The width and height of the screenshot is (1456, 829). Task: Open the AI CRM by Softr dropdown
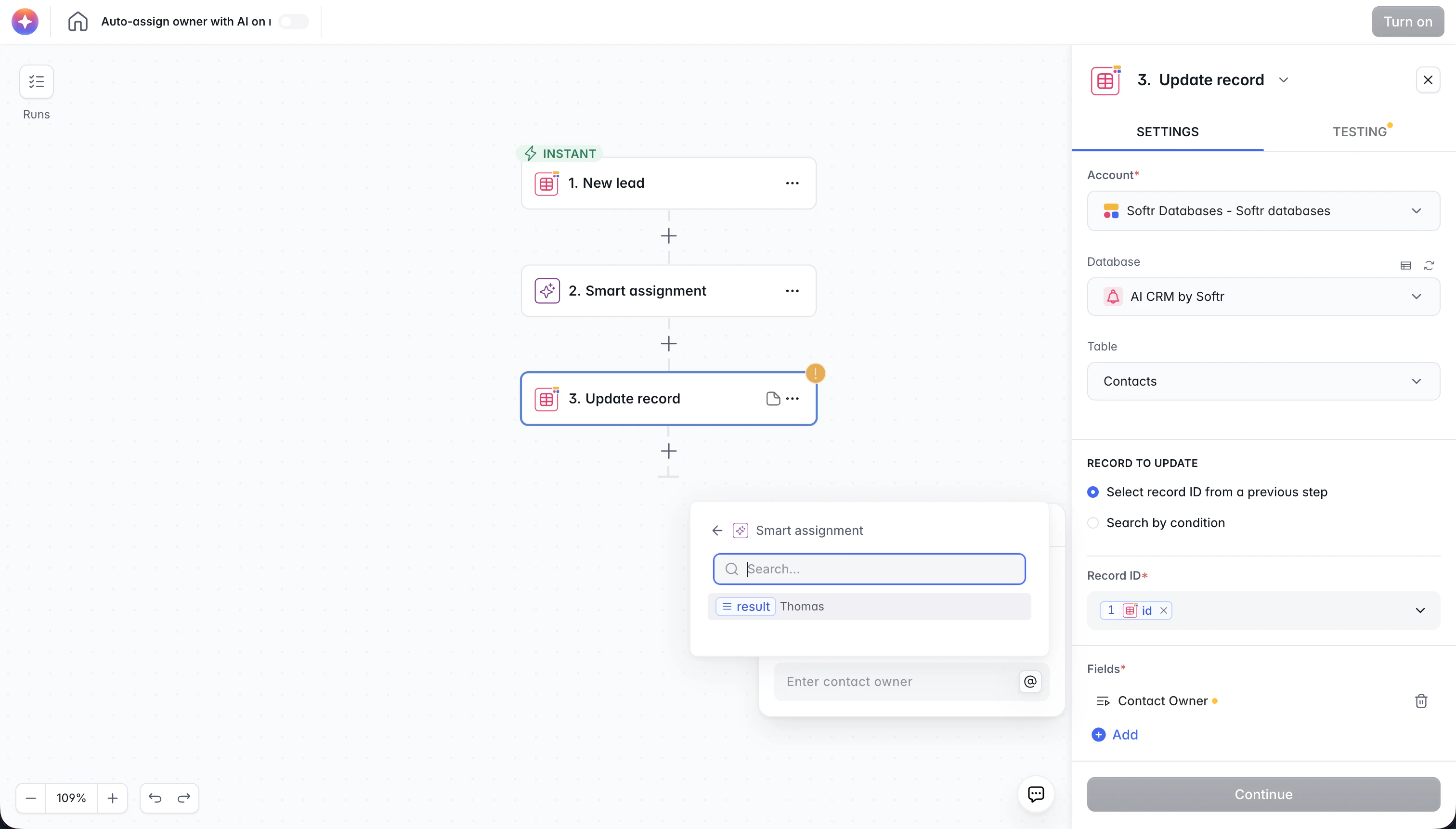click(1263, 297)
